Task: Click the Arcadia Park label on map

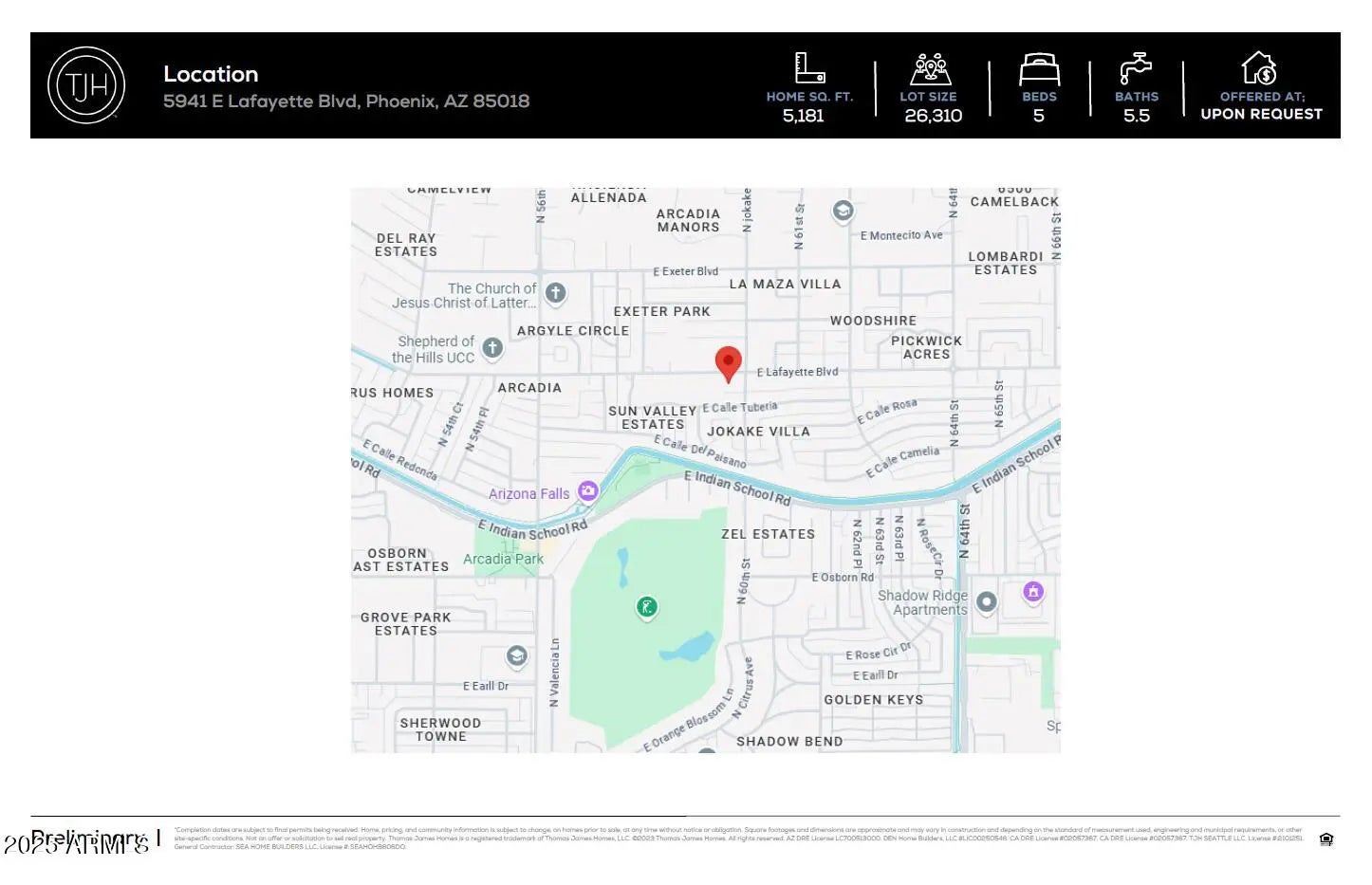Action: [x=503, y=559]
